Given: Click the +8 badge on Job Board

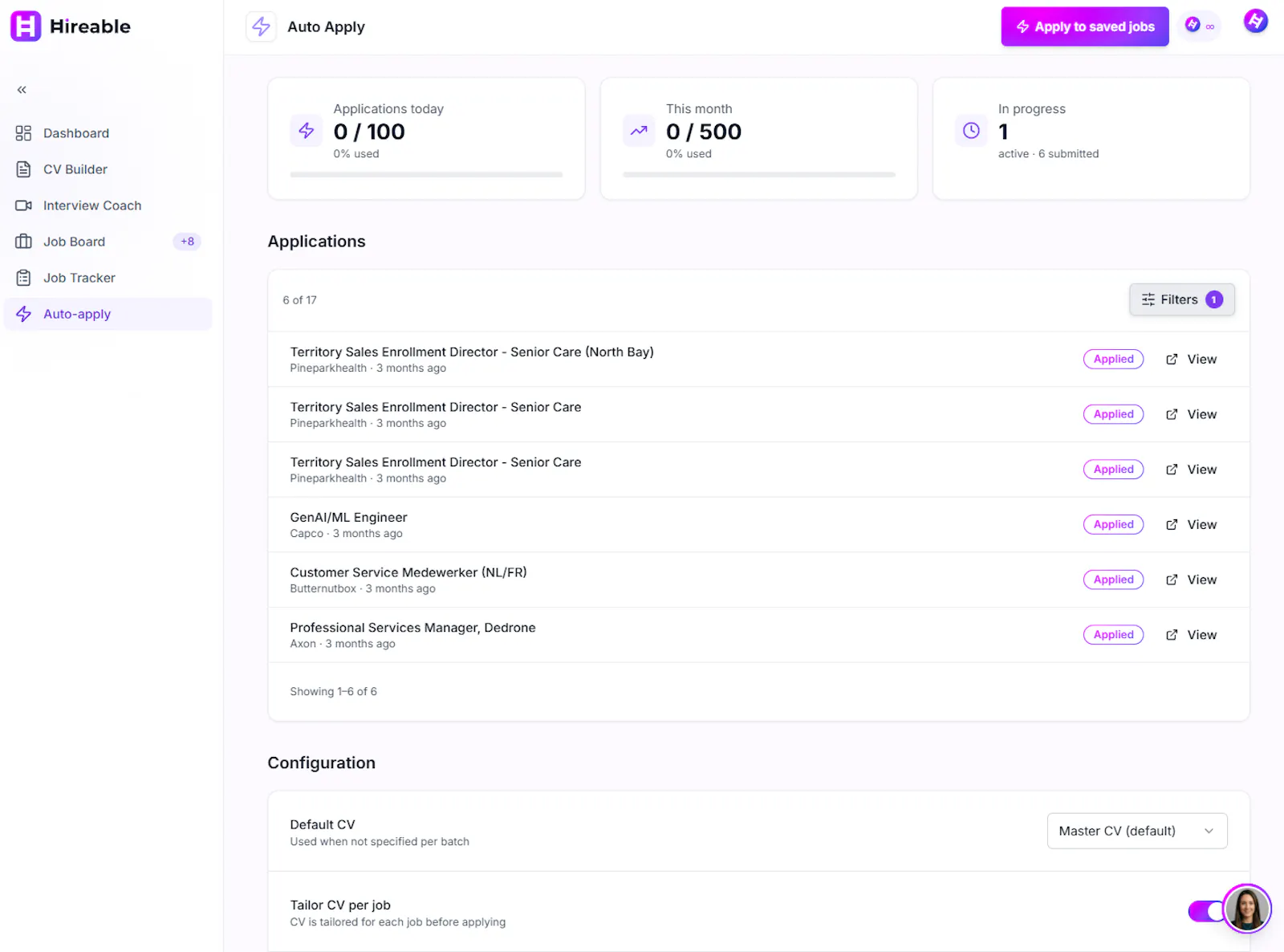Looking at the screenshot, I should pyautogui.click(x=187, y=242).
